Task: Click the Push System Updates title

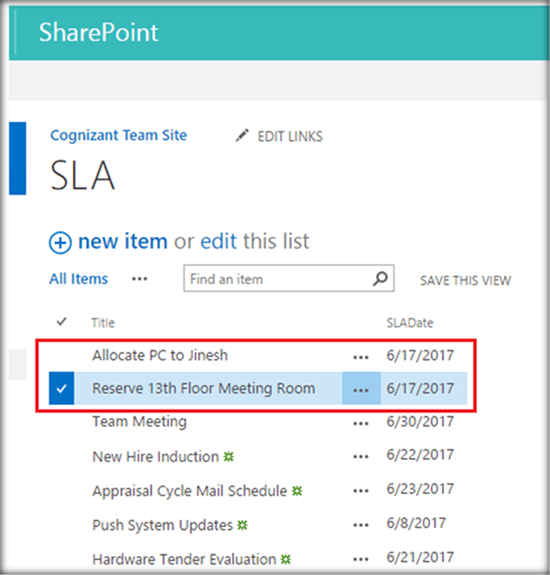Action: pos(162,525)
